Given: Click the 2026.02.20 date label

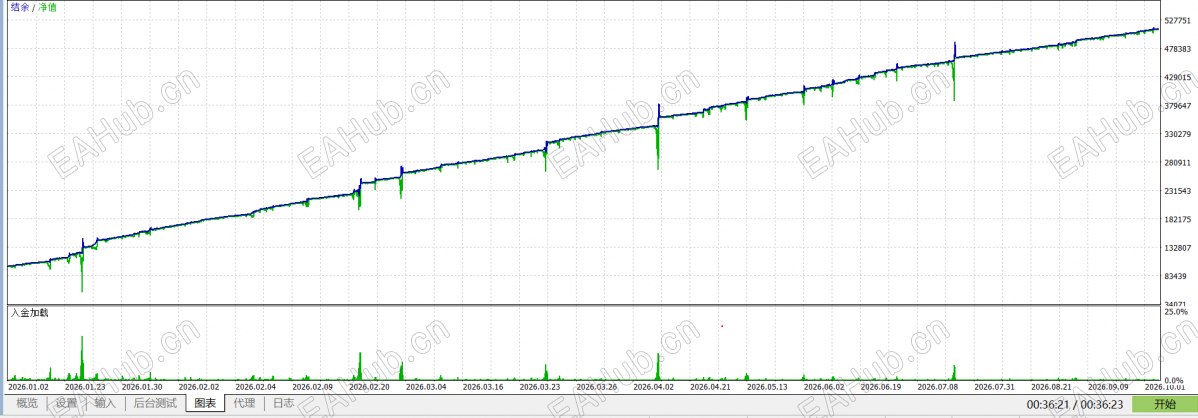Looking at the screenshot, I should tap(371, 387).
